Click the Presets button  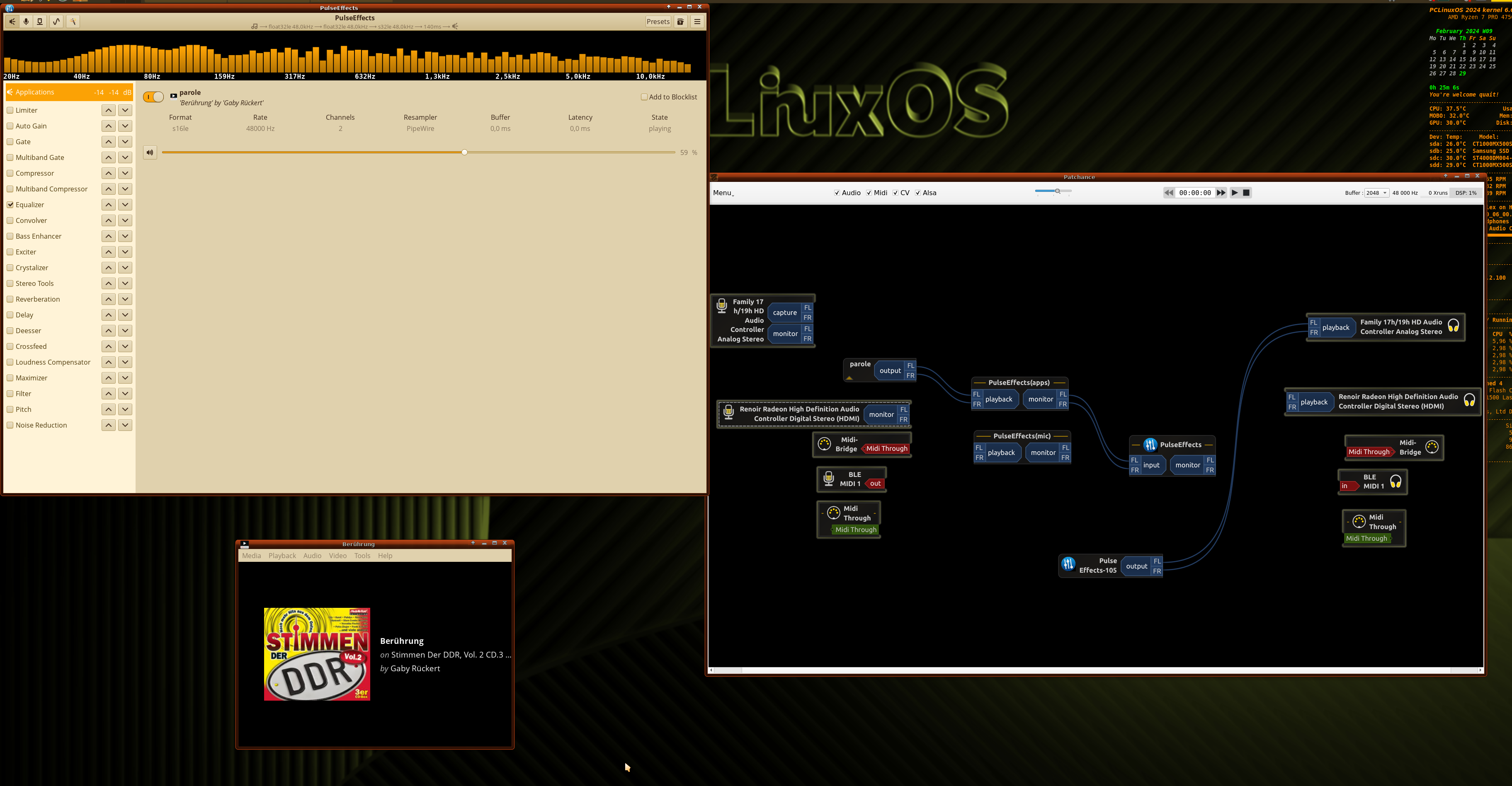(x=658, y=22)
